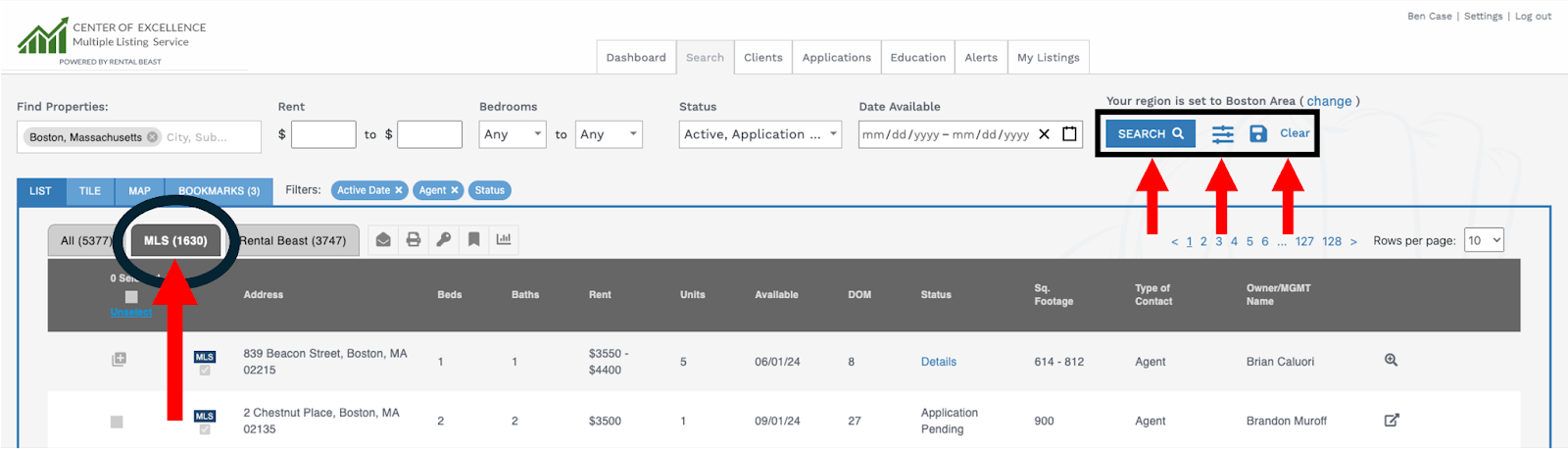Switch to LIST view
Screen dimensions: 1568x449
click(40, 191)
